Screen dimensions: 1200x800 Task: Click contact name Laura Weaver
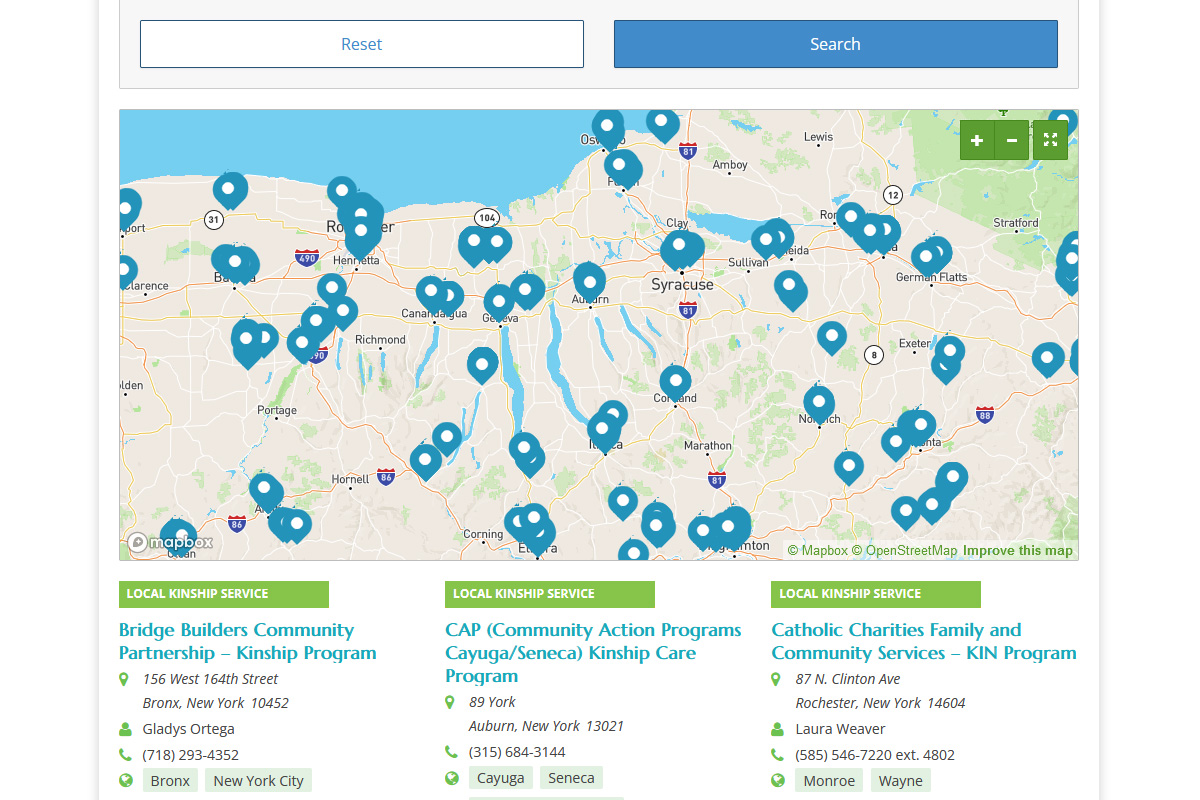click(841, 729)
